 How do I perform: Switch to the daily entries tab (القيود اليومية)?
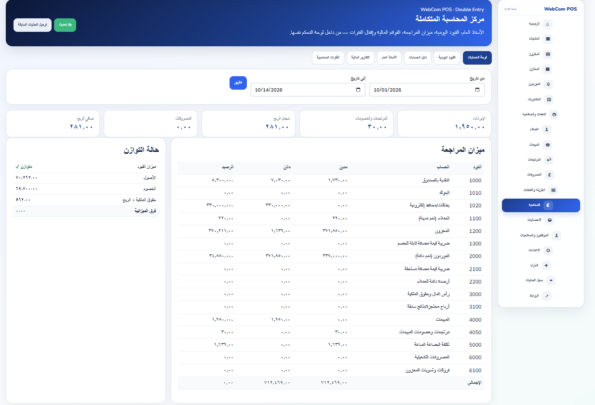[447, 58]
